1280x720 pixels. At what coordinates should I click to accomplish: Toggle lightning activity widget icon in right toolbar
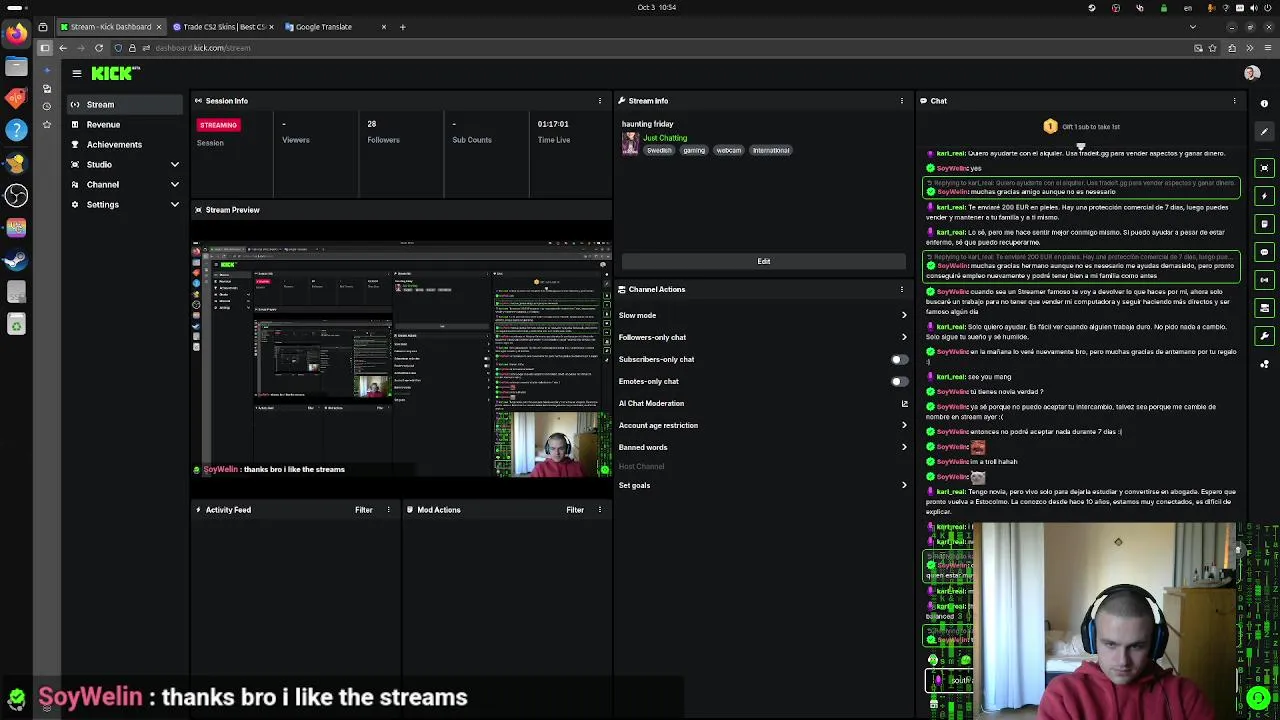[1264, 196]
